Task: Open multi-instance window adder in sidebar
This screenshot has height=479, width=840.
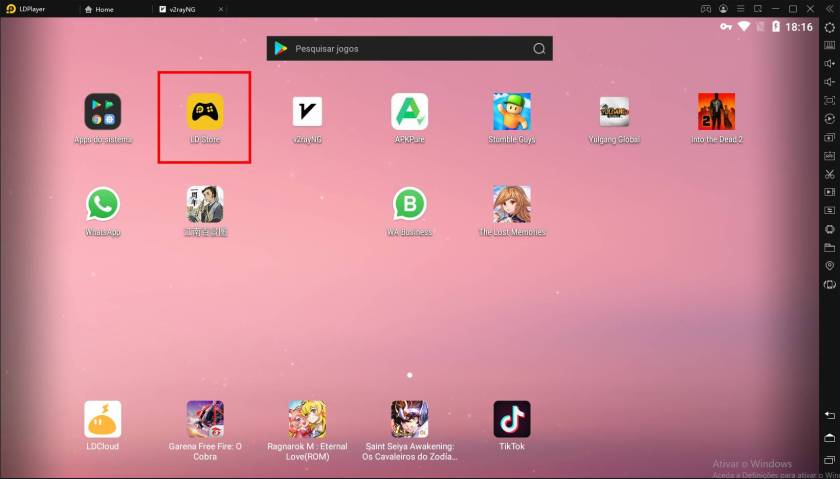Action: click(x=829, y=137)
